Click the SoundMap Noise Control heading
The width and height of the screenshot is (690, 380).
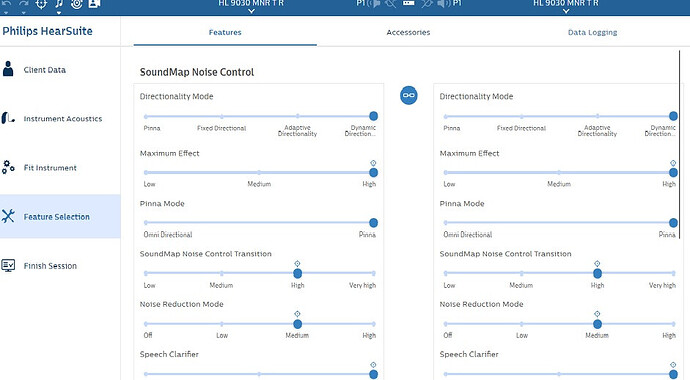coord(197,72)
